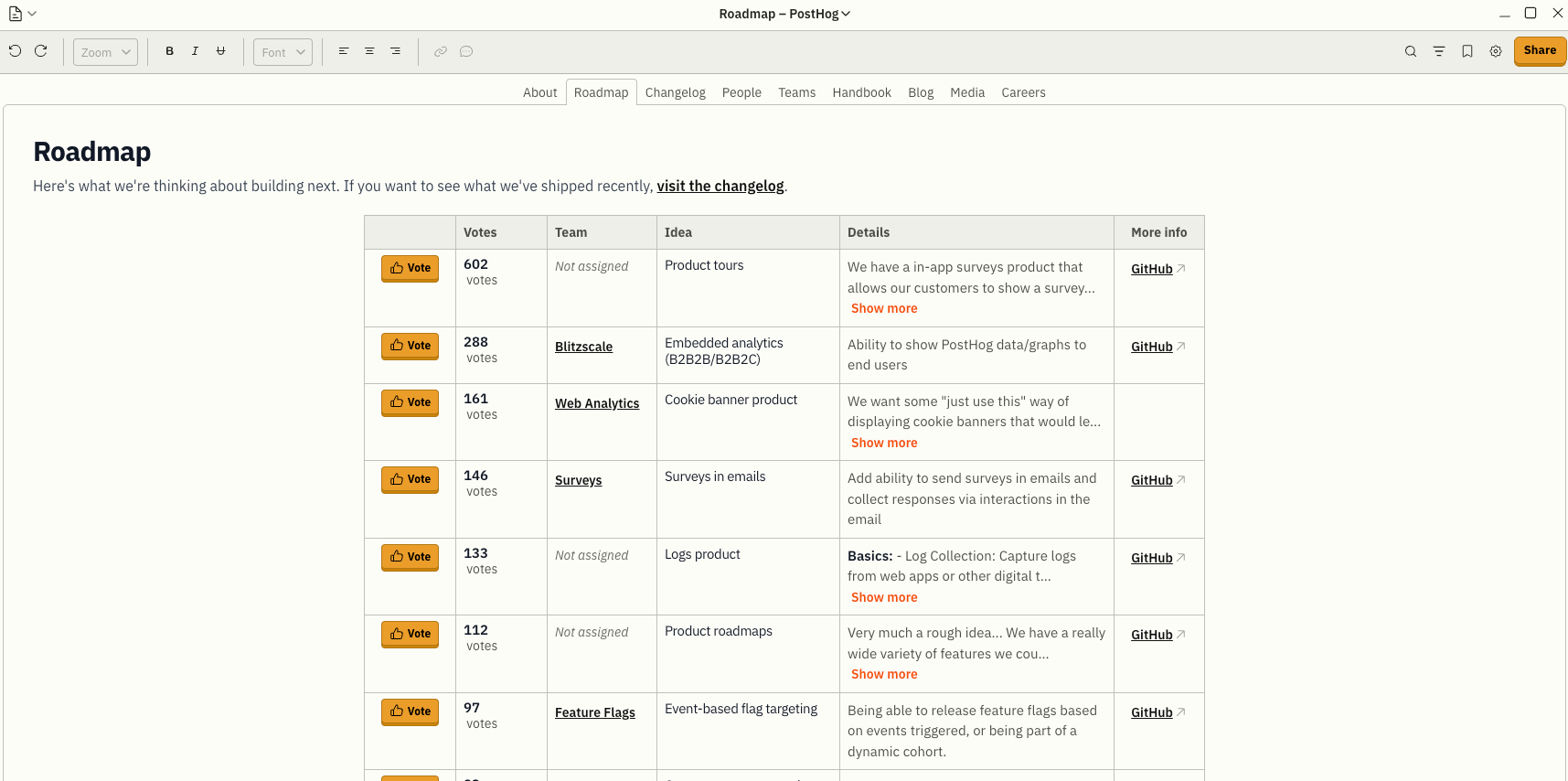Toggle strikethrough formatting
1568x781 pixels.
pyautogui.click(x=220, y=51)
